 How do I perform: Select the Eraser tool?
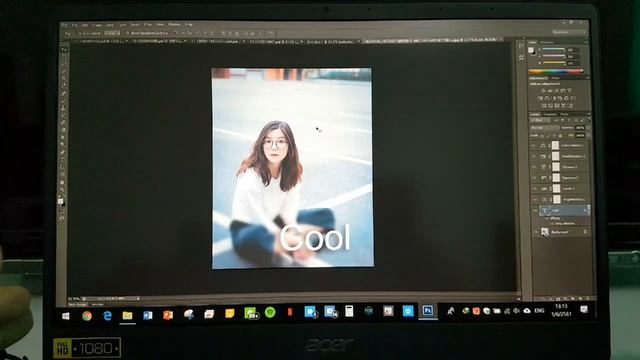pyautogui.click(x=64, y=123)
